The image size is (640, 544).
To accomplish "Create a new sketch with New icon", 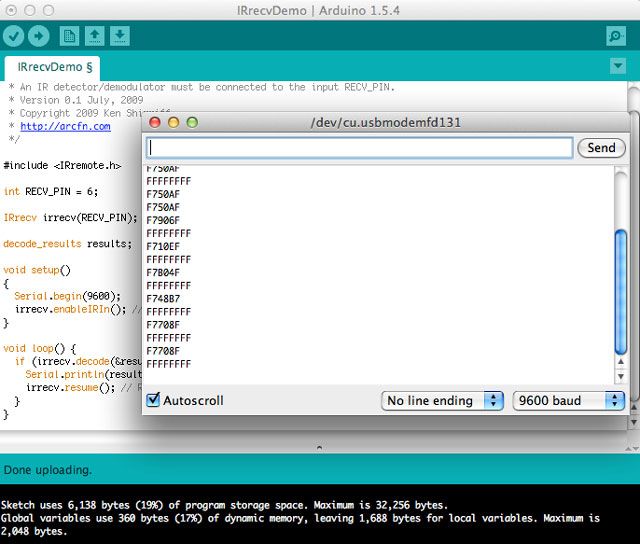I will point(69,36).
